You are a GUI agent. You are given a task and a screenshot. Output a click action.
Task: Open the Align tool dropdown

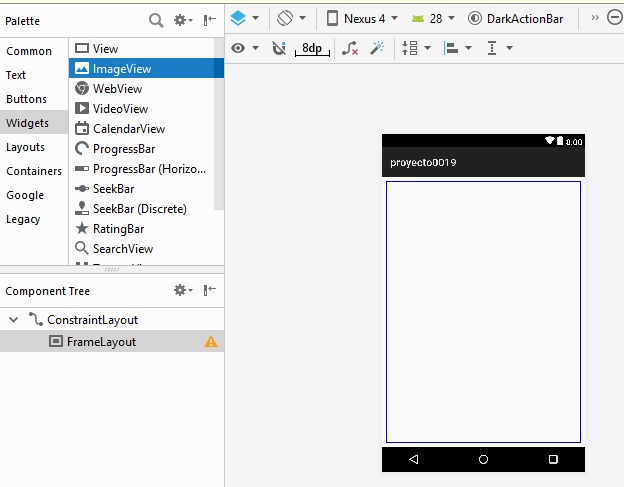click(456, 48)
